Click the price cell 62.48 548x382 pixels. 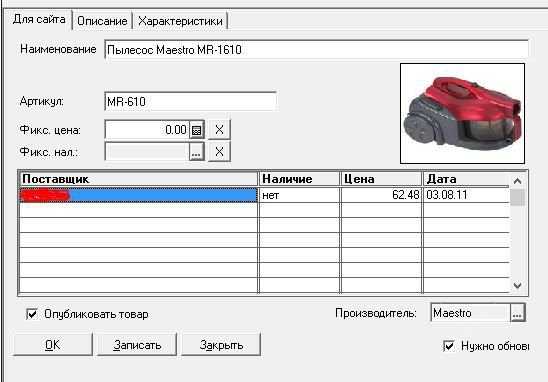tap(381, 195)
